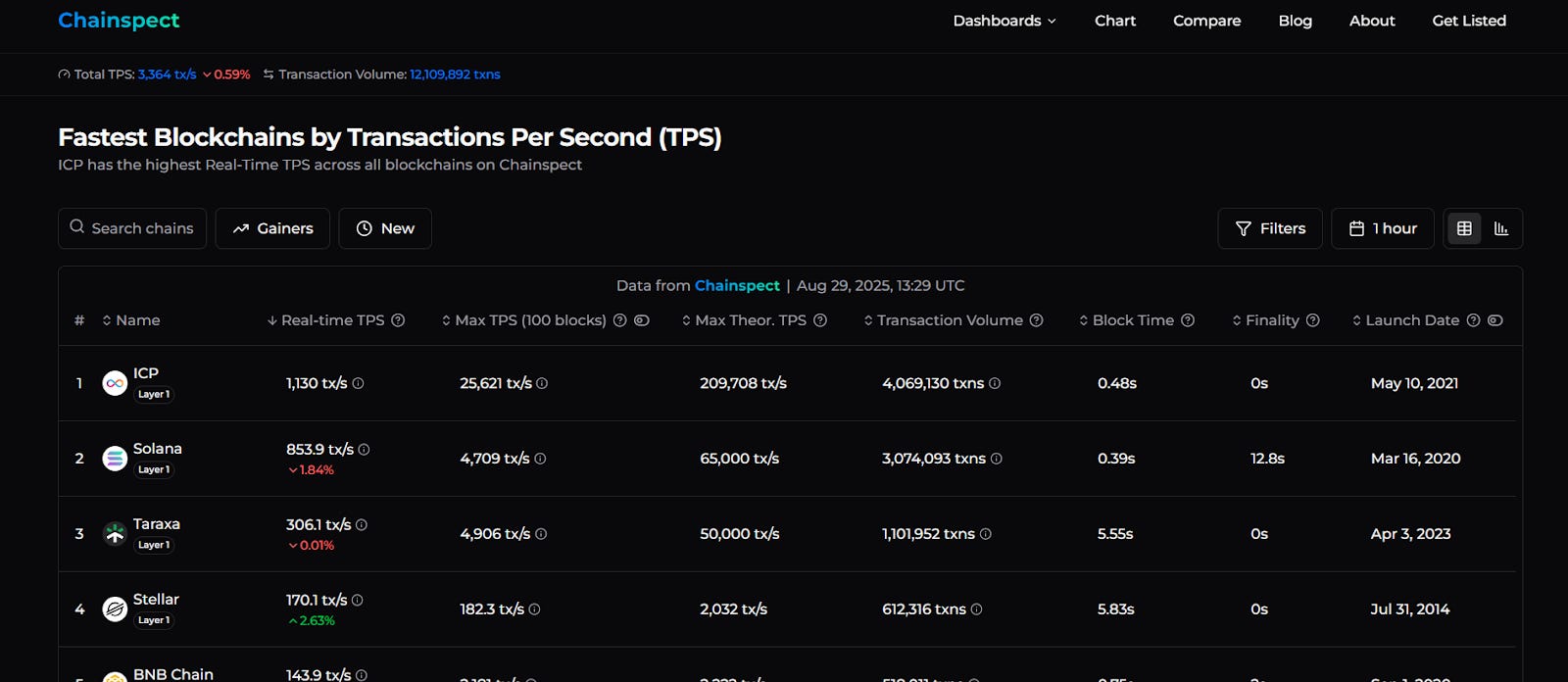This screenshot has height=682, width=1568.
Task: Show info icon next to Stellar 170.1 tx/s
Action: pyautogui.click(x=357, y=601)
